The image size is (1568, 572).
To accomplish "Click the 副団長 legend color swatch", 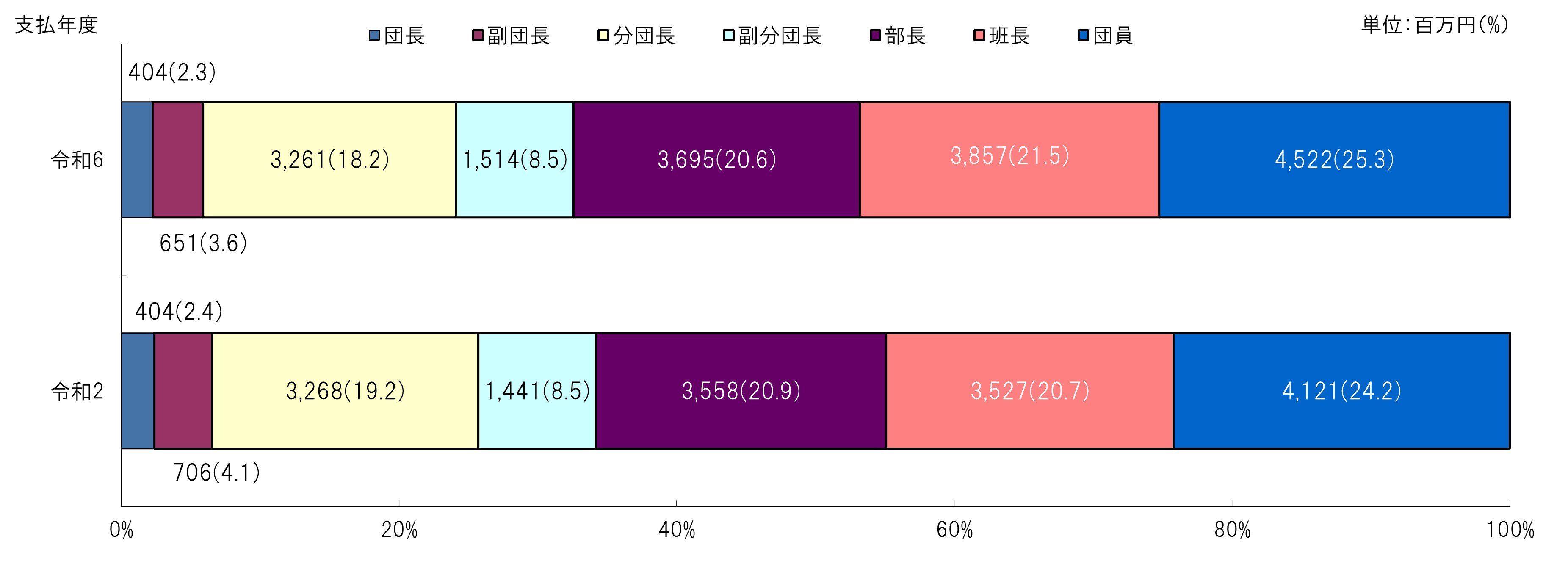I will 478,35.
